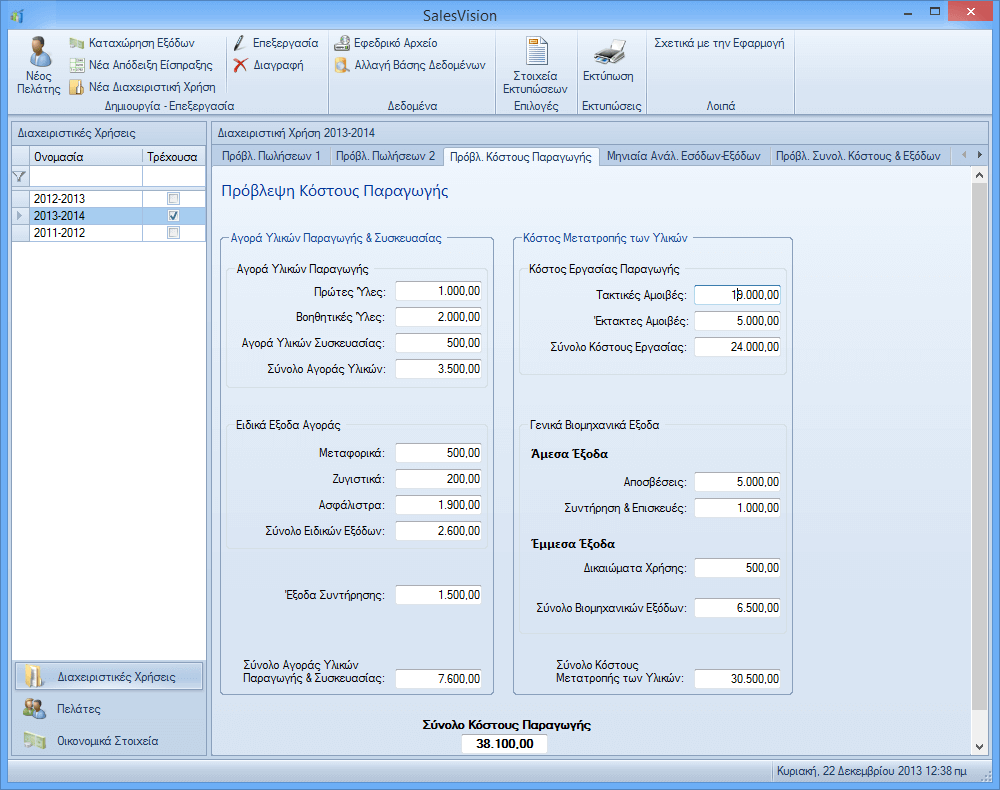Toggle Τρέχουσα checkbox for 2012-2013
Image resolution: width=1000 pixels, height=790 pixels.
174,199
